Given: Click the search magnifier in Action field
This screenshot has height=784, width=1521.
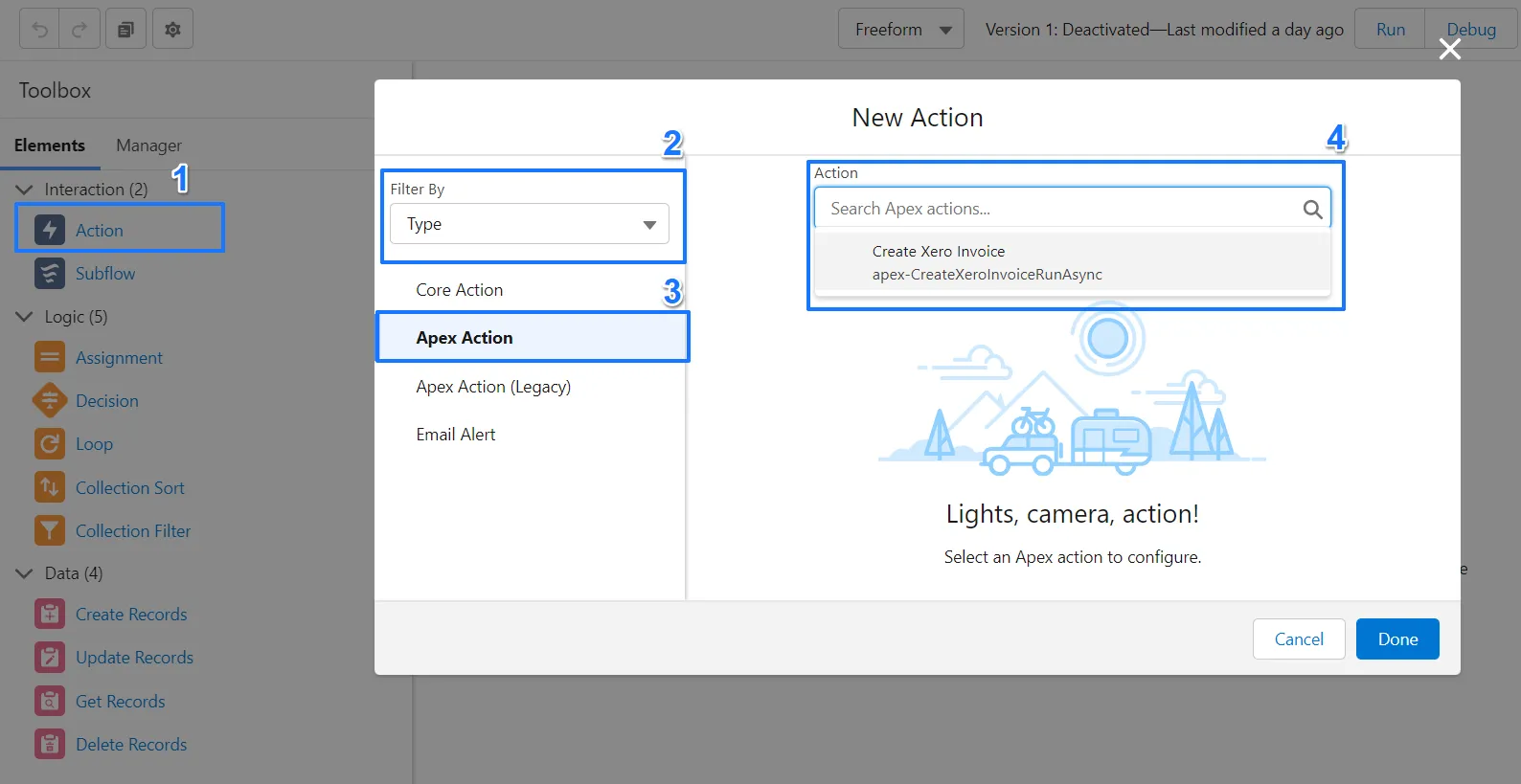Looking at the screenshot, I should coord(1312,209).
